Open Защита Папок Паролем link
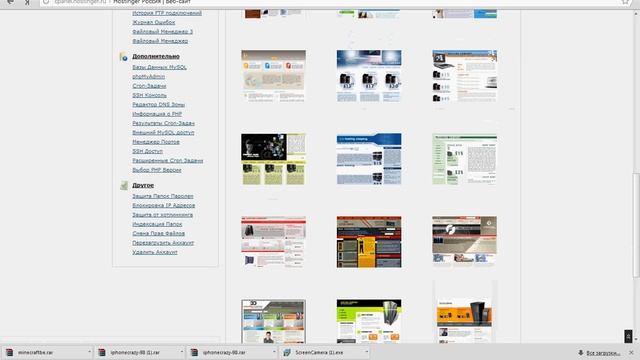The height and width of the screenshot is (360, 640). (163, 196)
